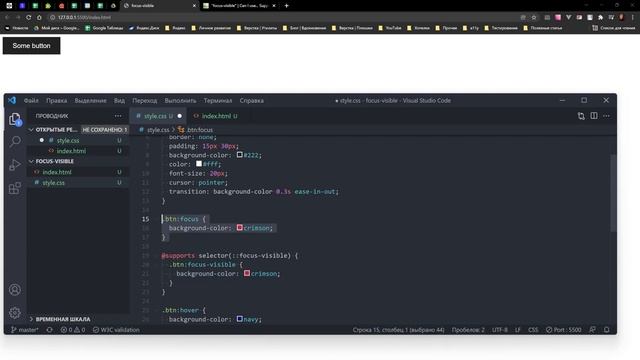Open the Help (Справка) menu
This screenshot has height=360, width=640.
251,100
